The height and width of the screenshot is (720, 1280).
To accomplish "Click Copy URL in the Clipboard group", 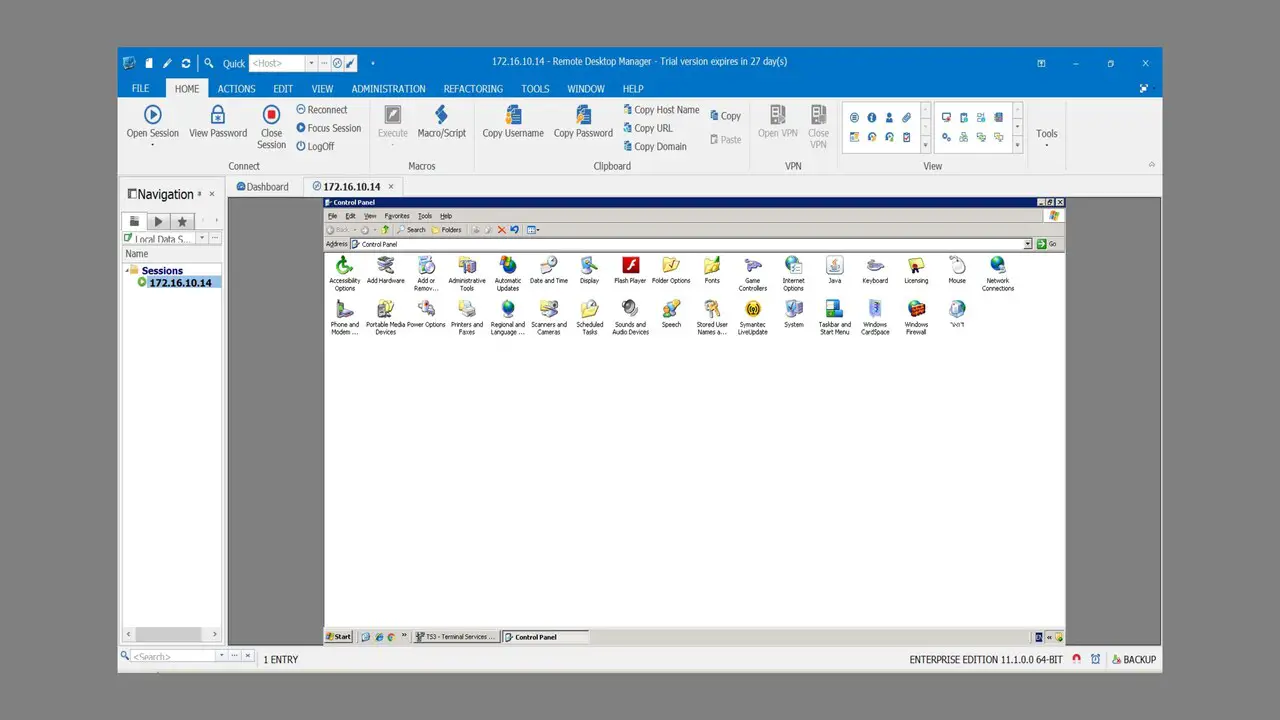I will [x=648, y=128].
